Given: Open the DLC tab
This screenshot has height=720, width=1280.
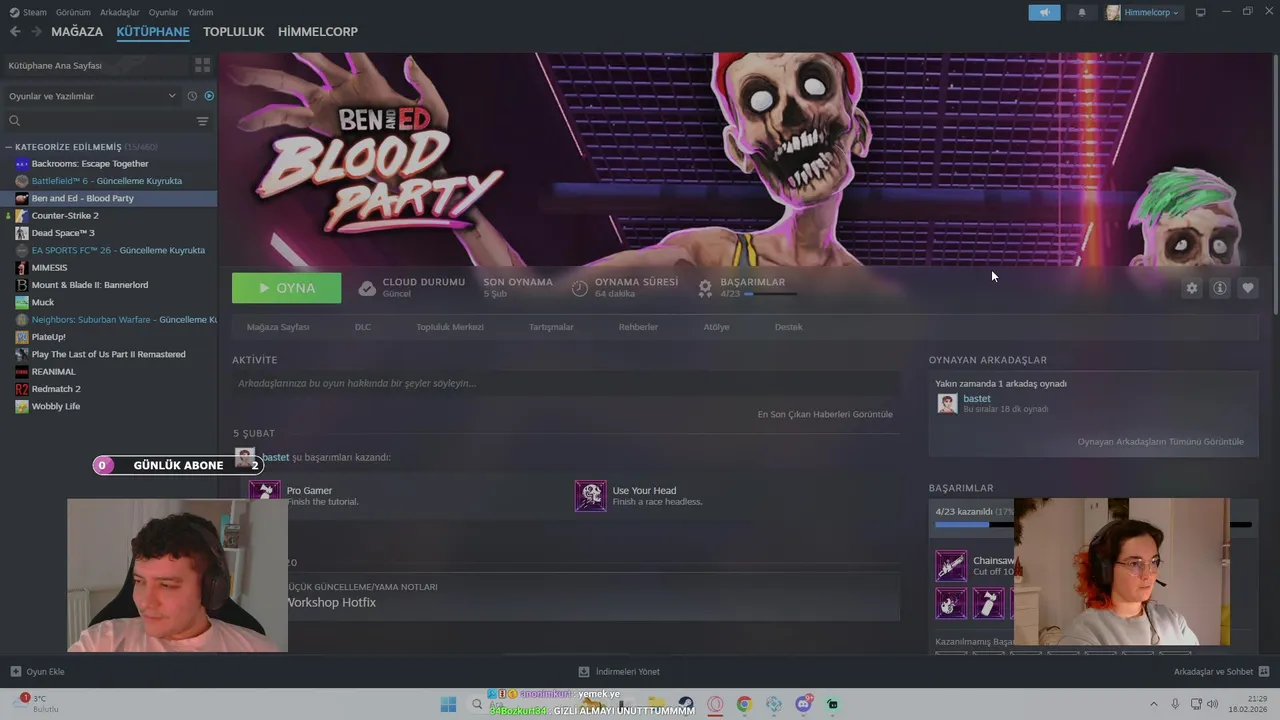Looking at the screenshot, I should tap(363, 327).
